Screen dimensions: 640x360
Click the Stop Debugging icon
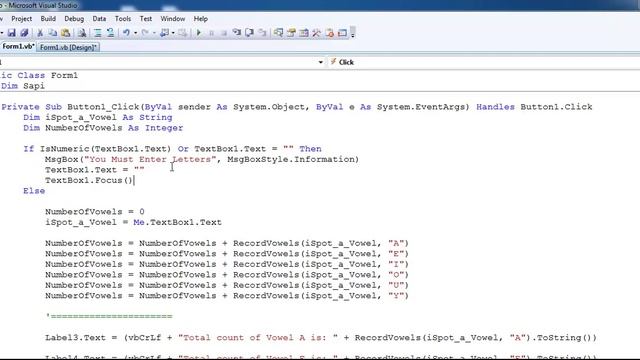tap(224, 33)
